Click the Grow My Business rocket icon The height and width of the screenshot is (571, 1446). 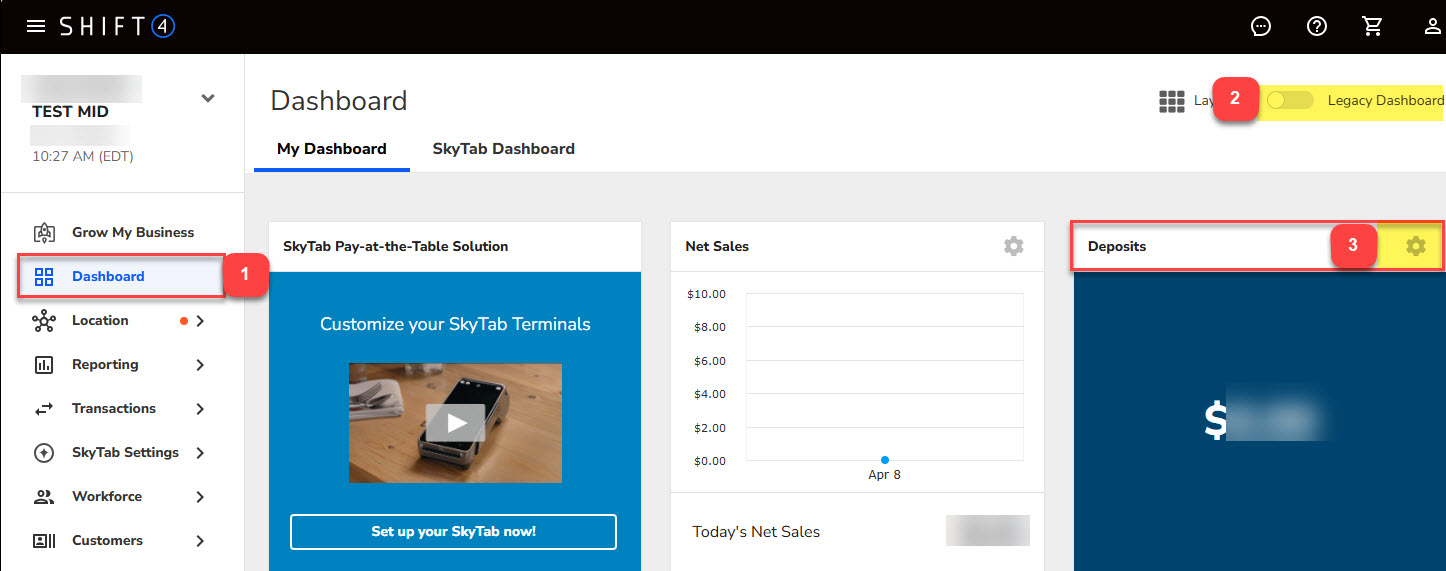pos(44,232)
